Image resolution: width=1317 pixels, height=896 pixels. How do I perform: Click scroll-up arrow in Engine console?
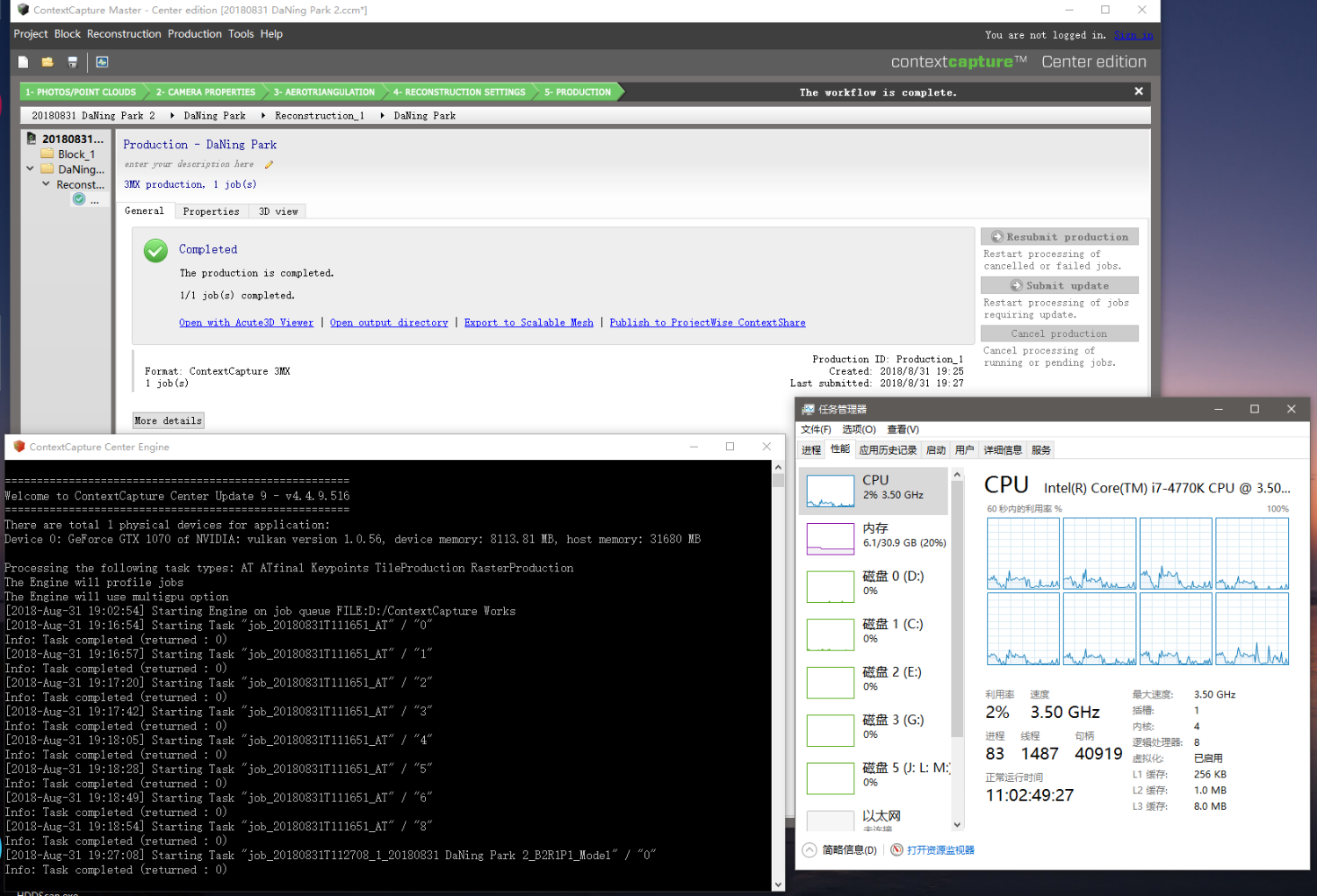[x=778, y=468]
